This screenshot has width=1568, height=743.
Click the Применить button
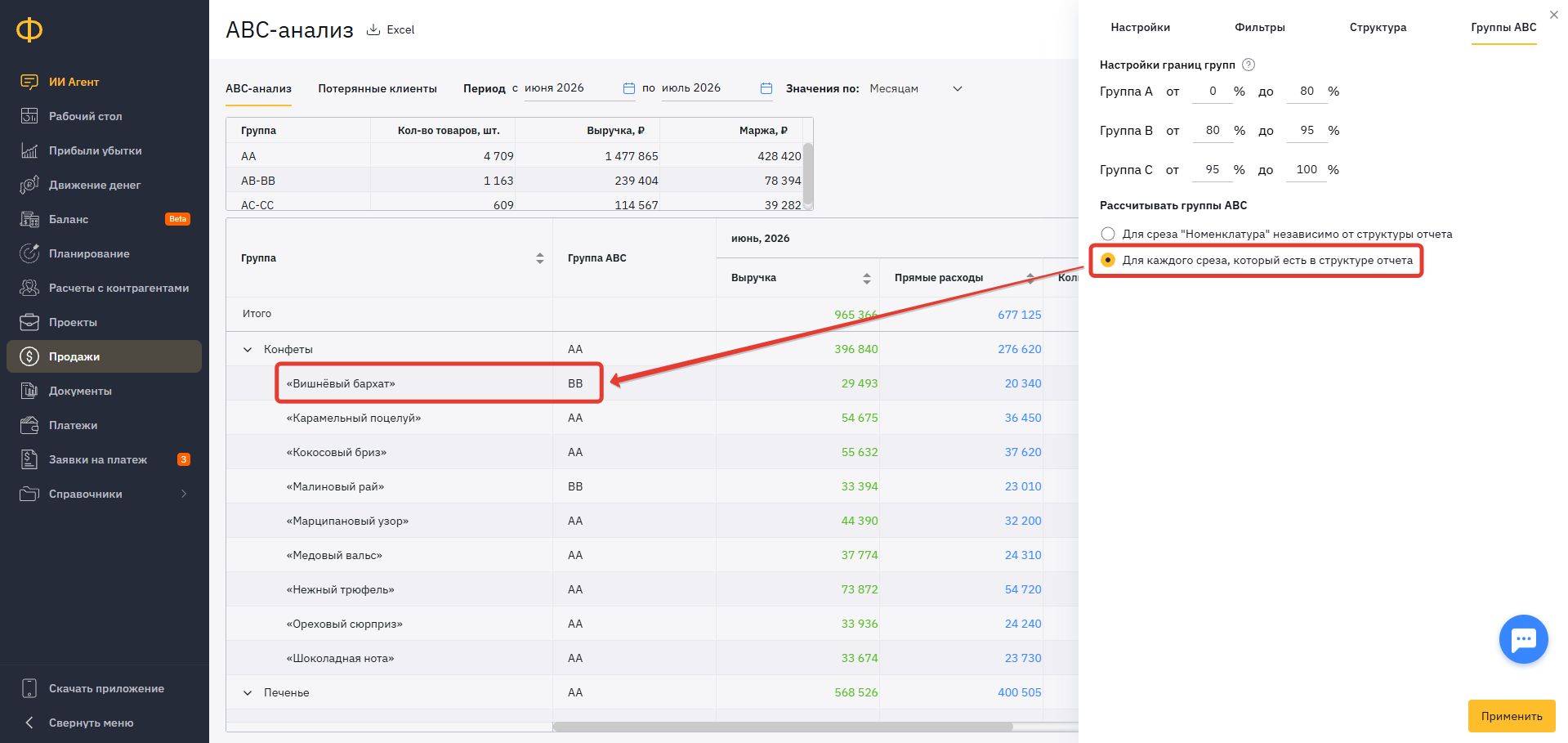point(1512,716)
